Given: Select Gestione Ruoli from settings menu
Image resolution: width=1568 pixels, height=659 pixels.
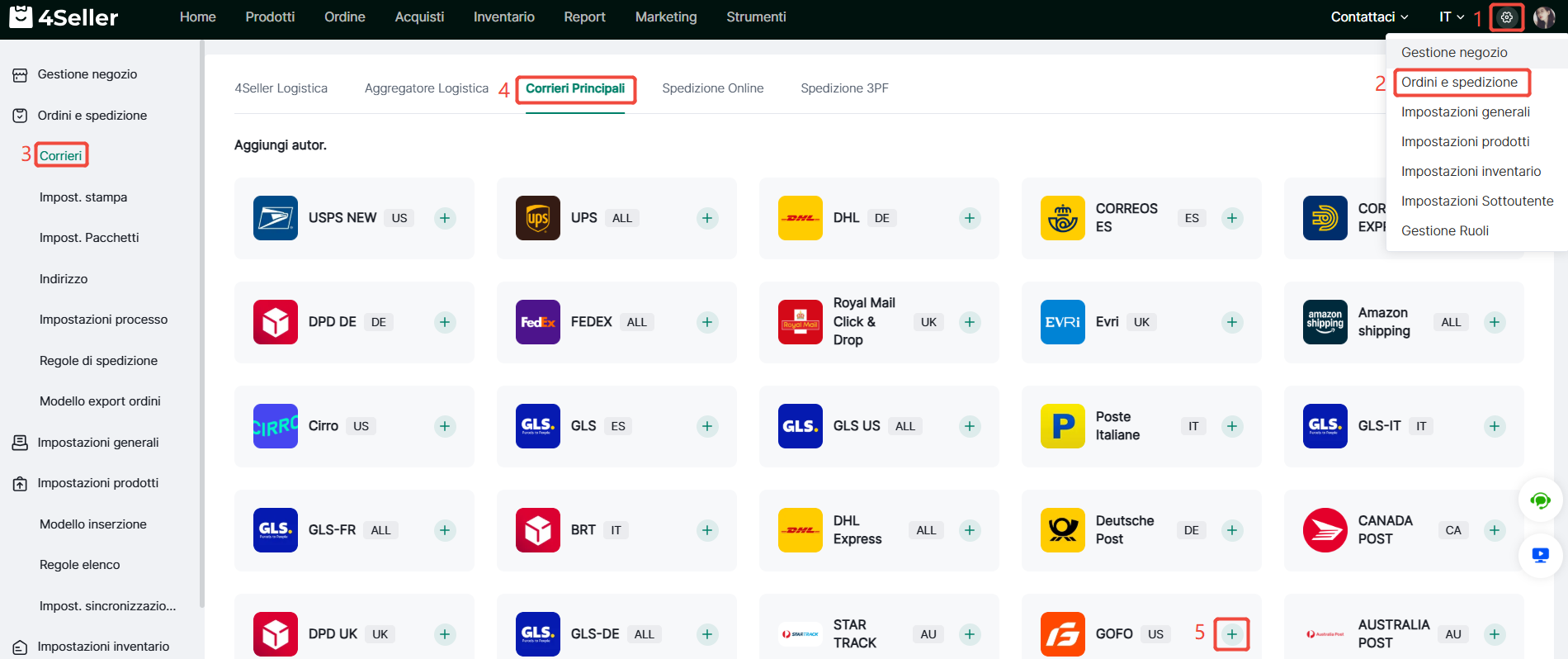Looking at the screenshot, I should 1444,230.
